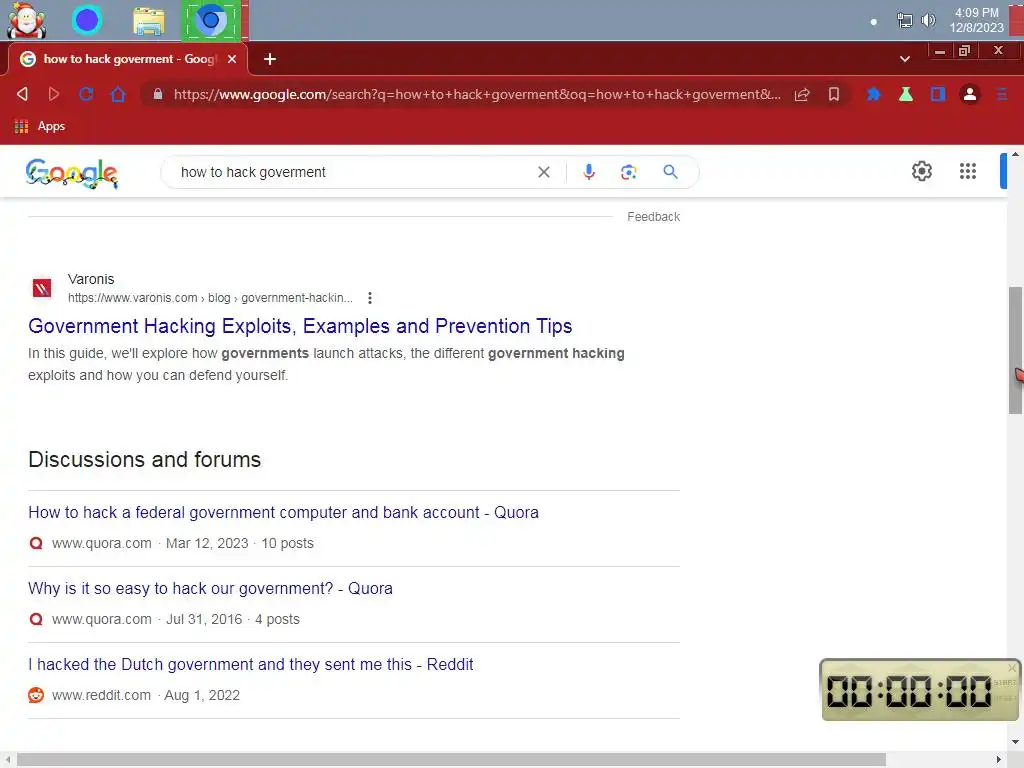
Task: Open the browser main menu
Action: tap(1002, 94)
